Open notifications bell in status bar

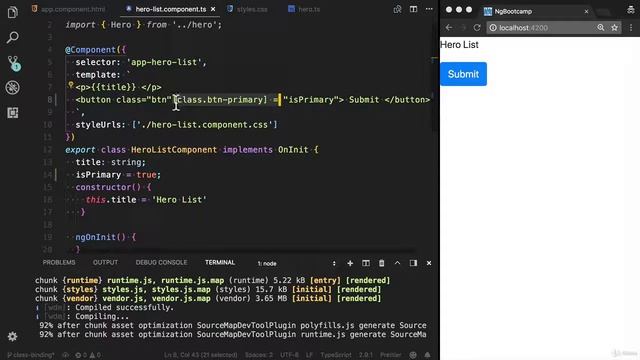pos(427,355)
